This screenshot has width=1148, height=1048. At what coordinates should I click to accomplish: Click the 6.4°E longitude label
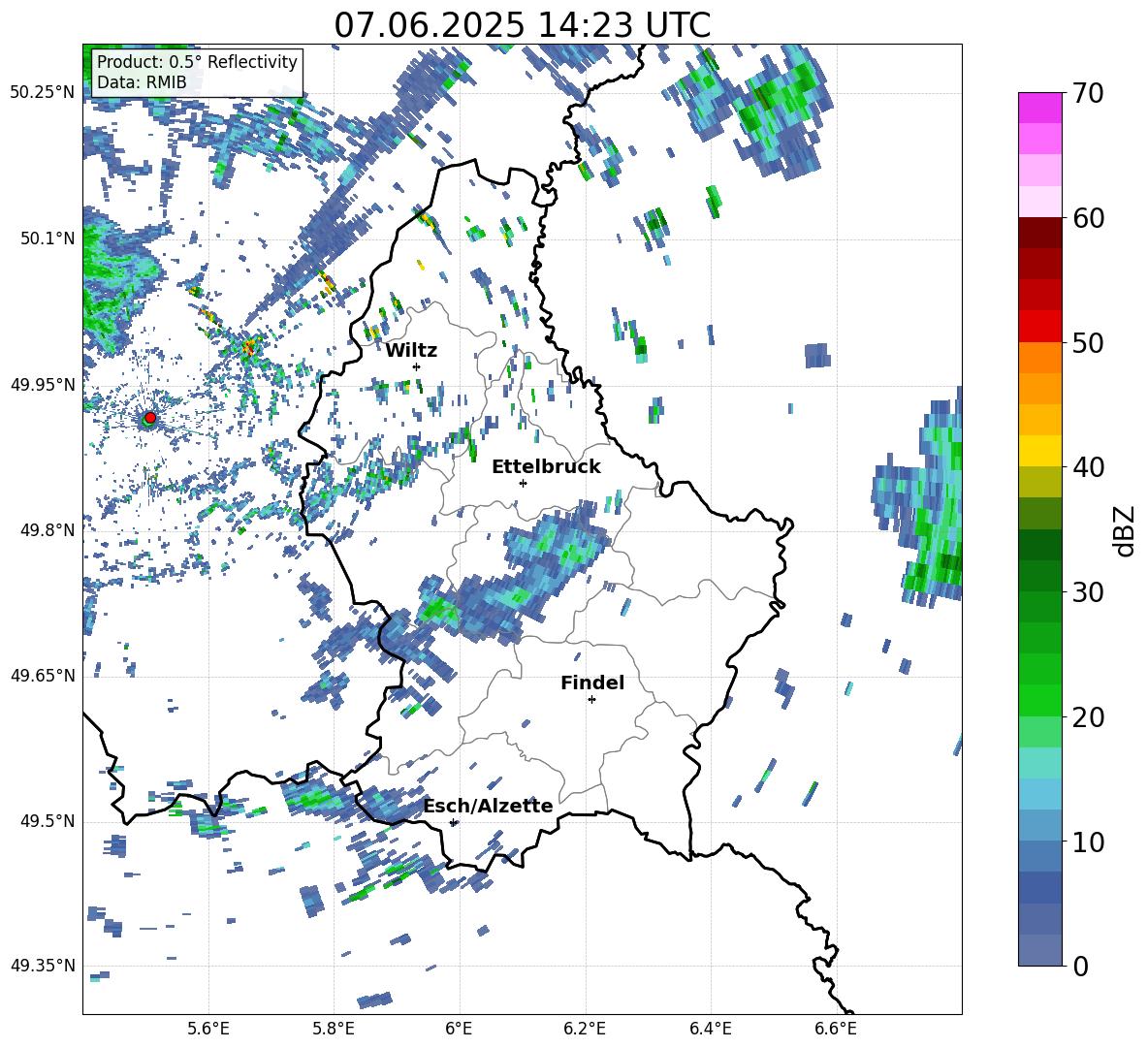pos(710,1029)
